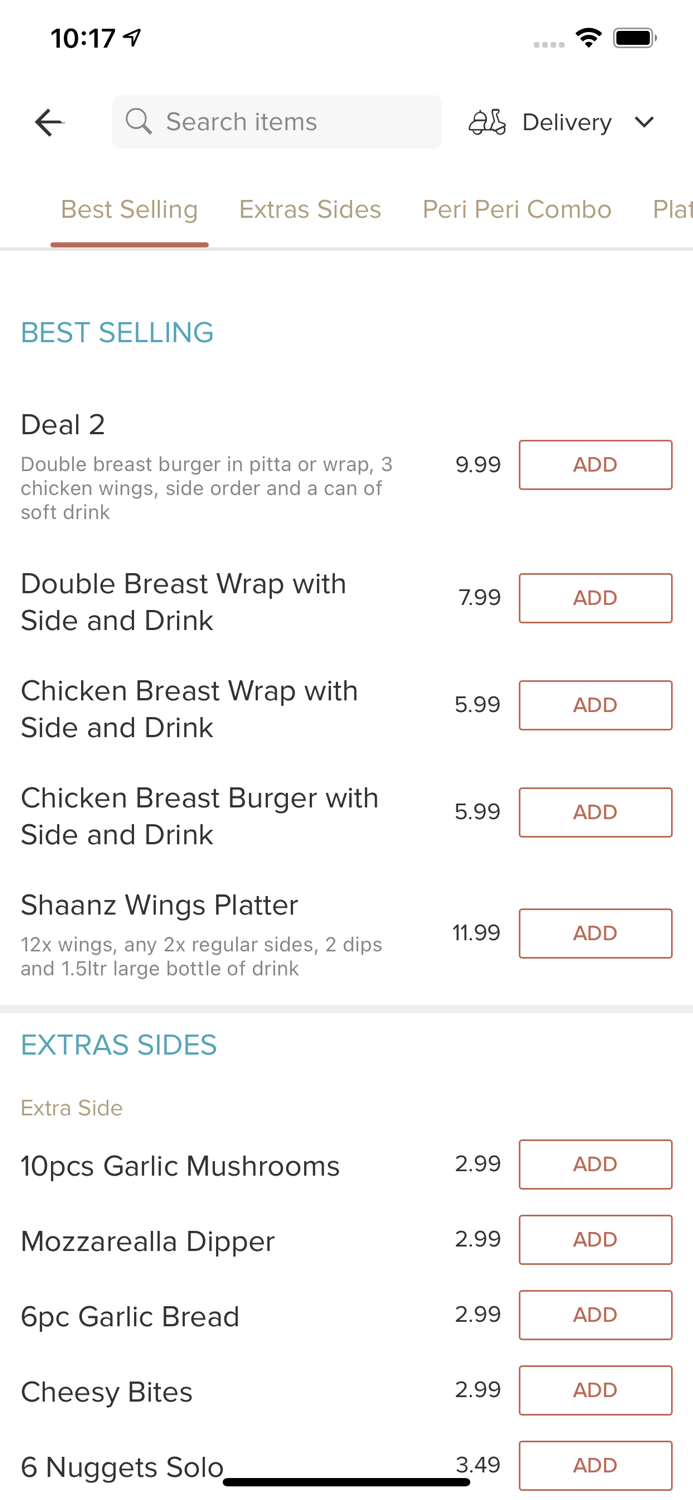The width and height of the screenshot is (693, 1500).
Task: Tap the back arrow to return
Action: 48,122
